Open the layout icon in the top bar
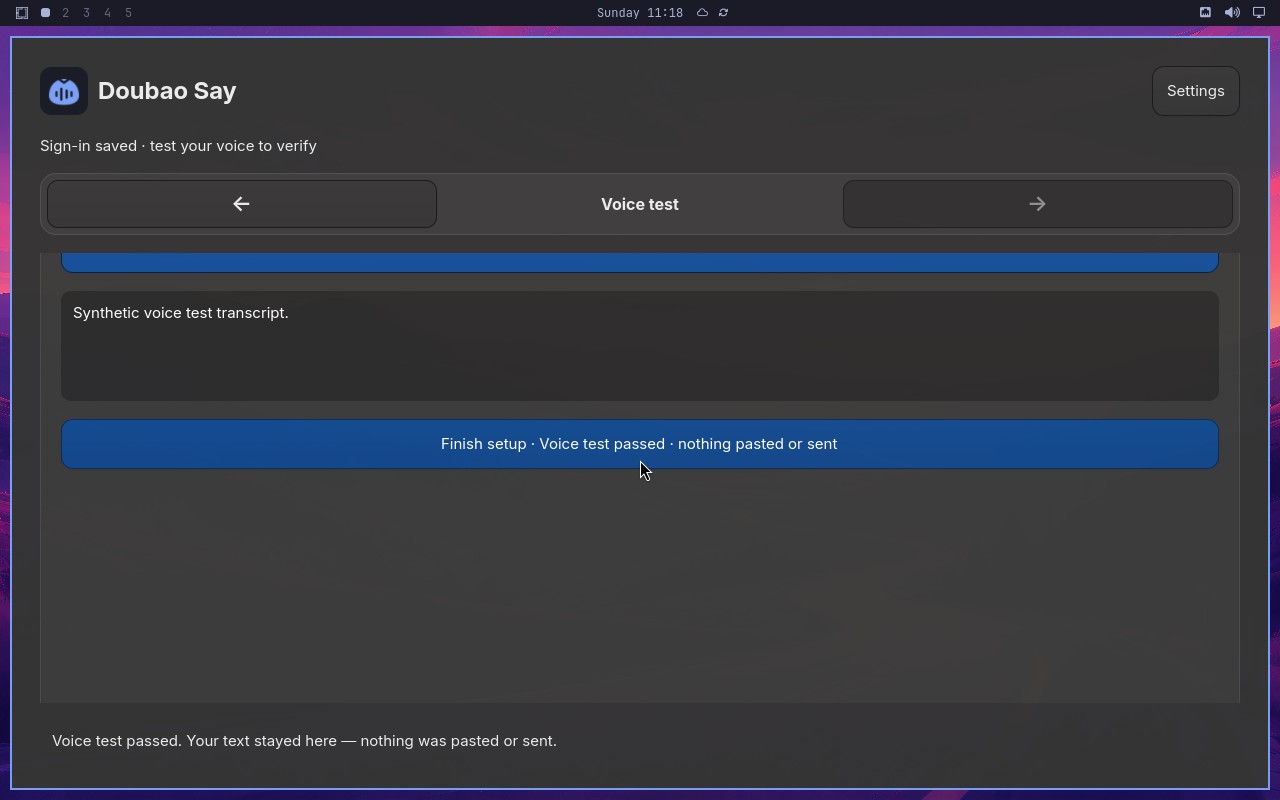Image resolution: width=1280 pixels, height=800 pixels. [x=21, y=13]
